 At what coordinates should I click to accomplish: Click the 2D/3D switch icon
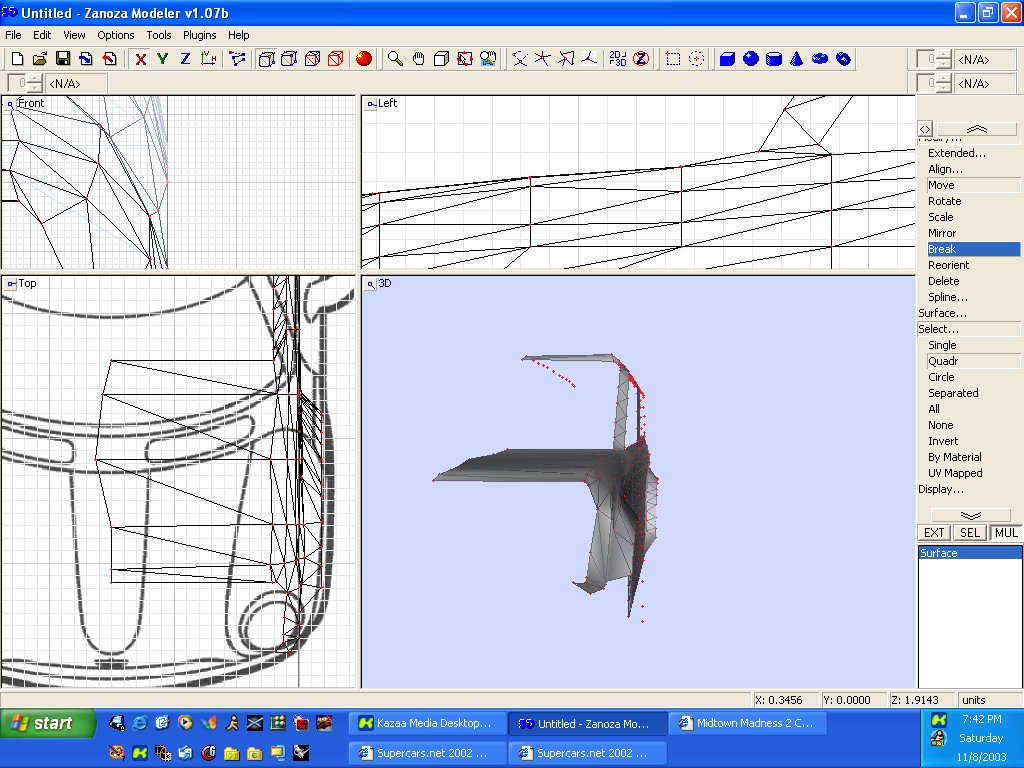pyautogui.click(x=618, y=59)
